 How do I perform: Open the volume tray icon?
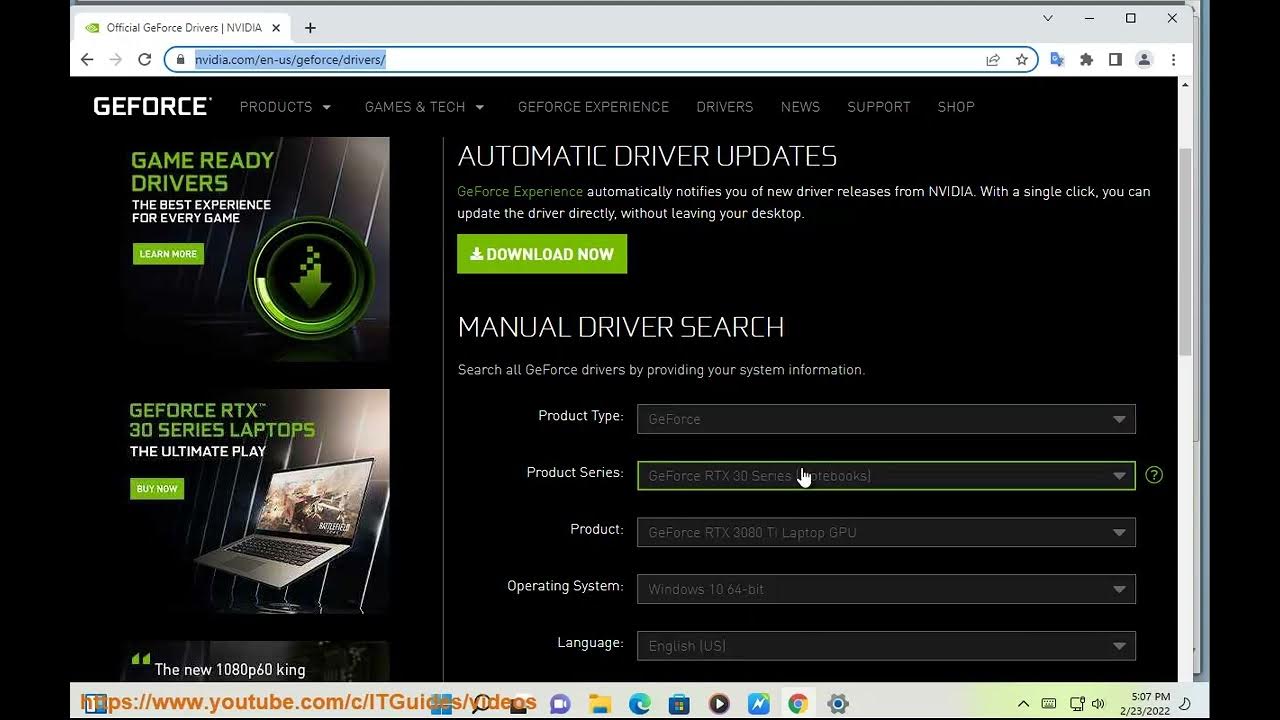[1099, 704]
